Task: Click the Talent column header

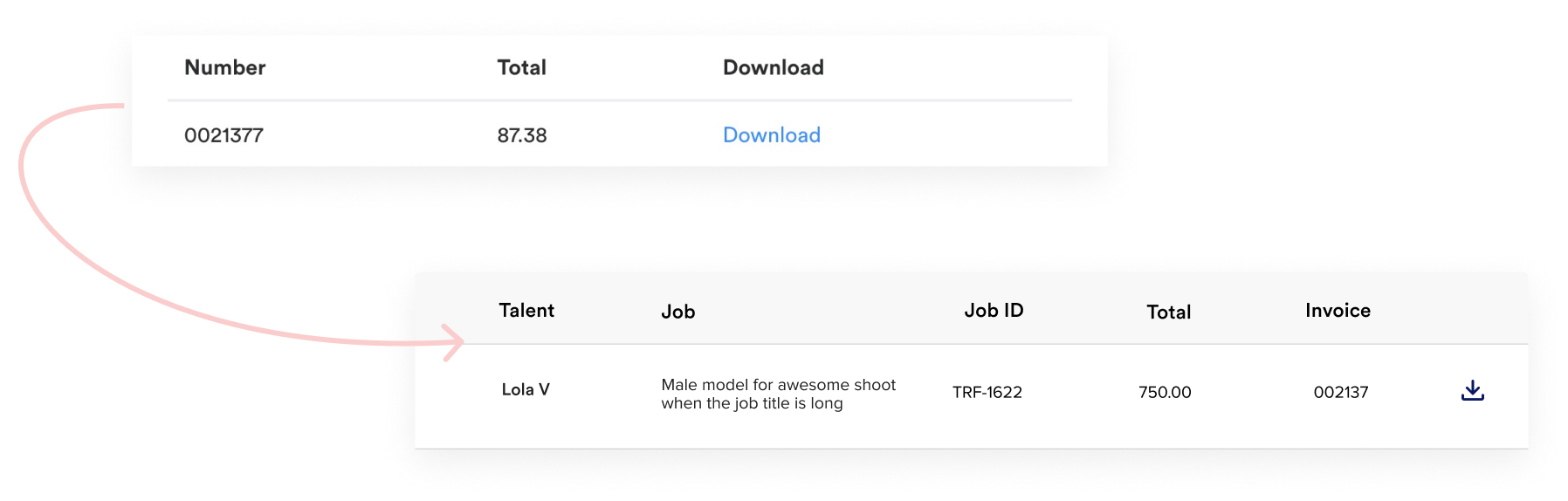Action: pyautogui.click(x=526, y=311)
